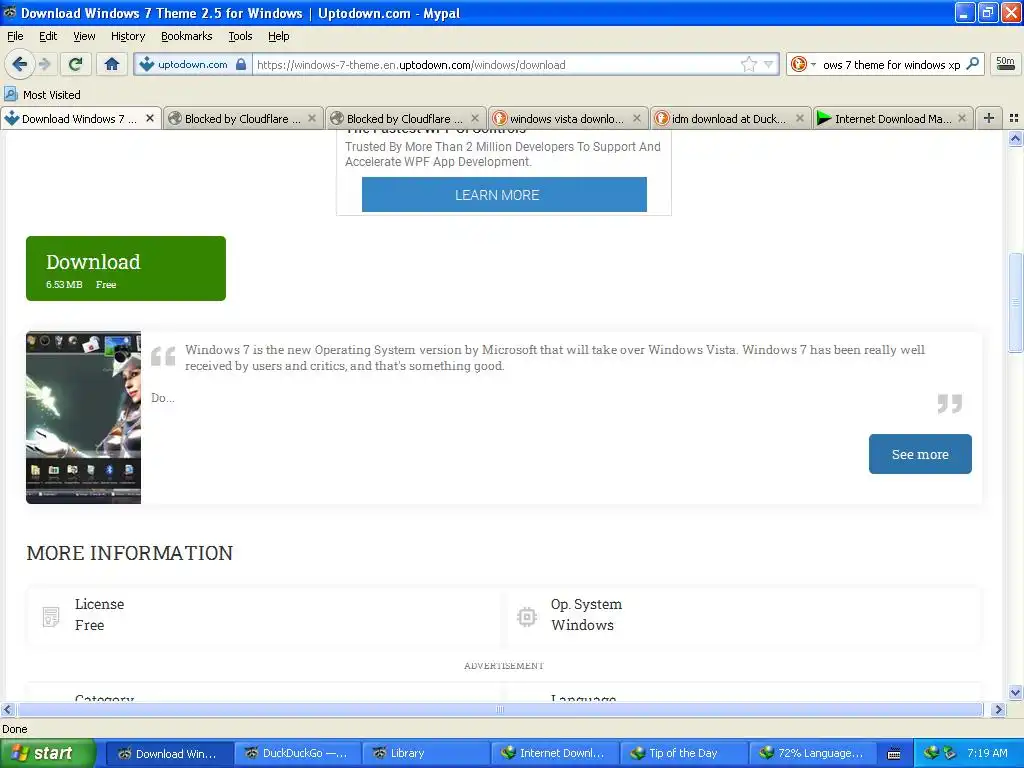1024x768 pixels.
Task: Open the DuckDuckGo search engine selector
Action: coord(803,64)
